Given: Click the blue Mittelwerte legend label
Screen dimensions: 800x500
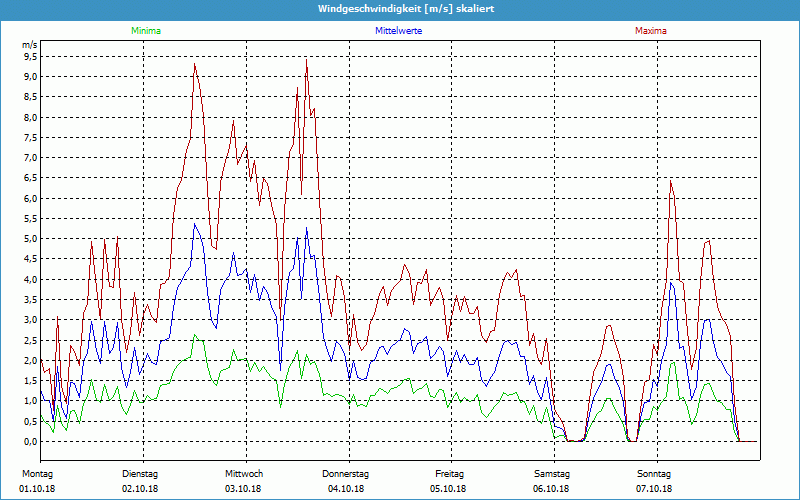Looking at the screenshot, I should point(398,31).
